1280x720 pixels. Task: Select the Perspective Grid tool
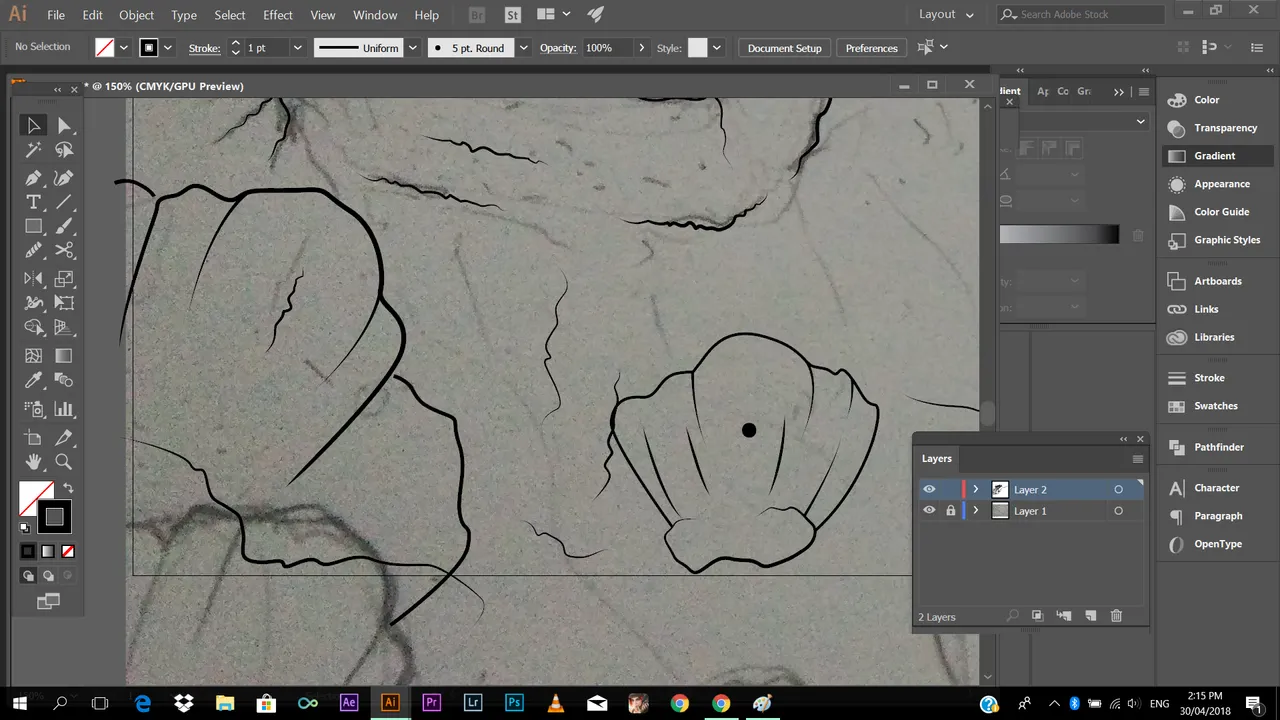click(64, 327)
